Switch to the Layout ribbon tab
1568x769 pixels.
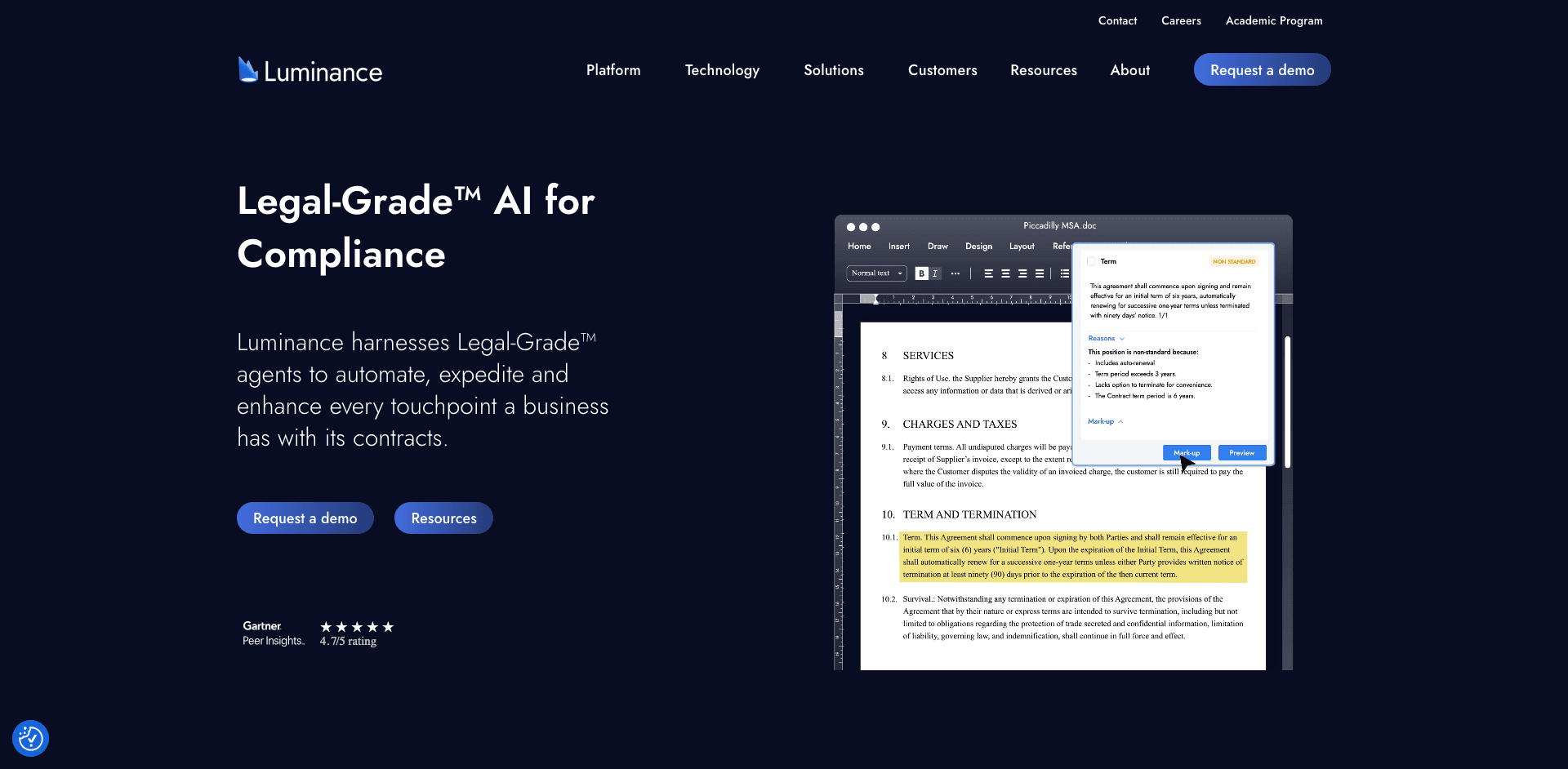coord(1022,246)
